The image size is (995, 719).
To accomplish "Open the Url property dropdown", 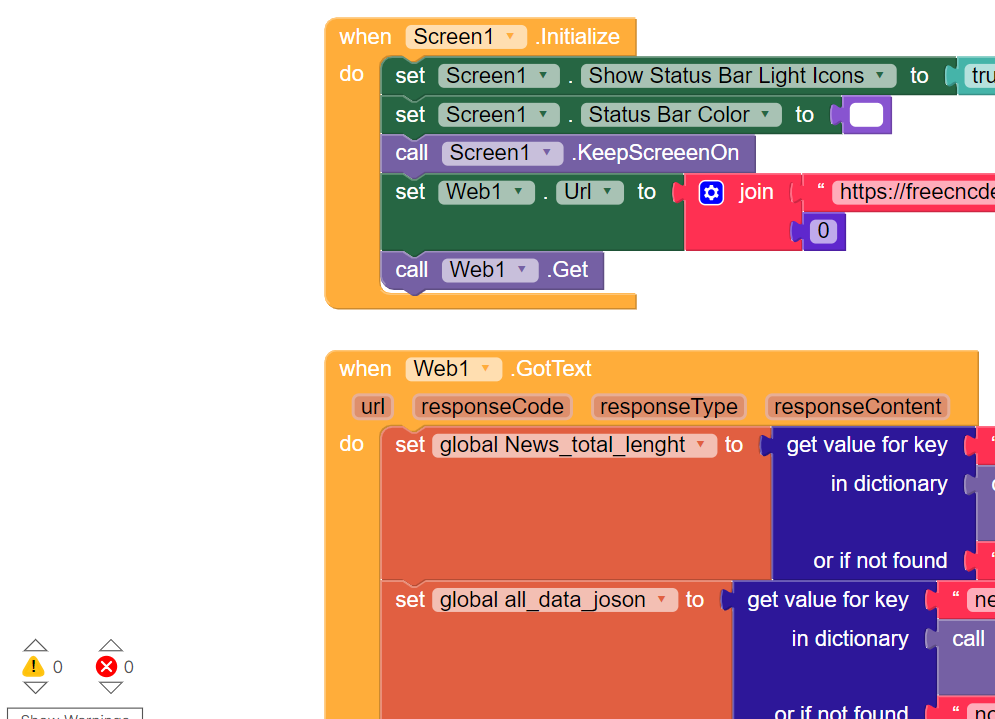I will 590,192.
